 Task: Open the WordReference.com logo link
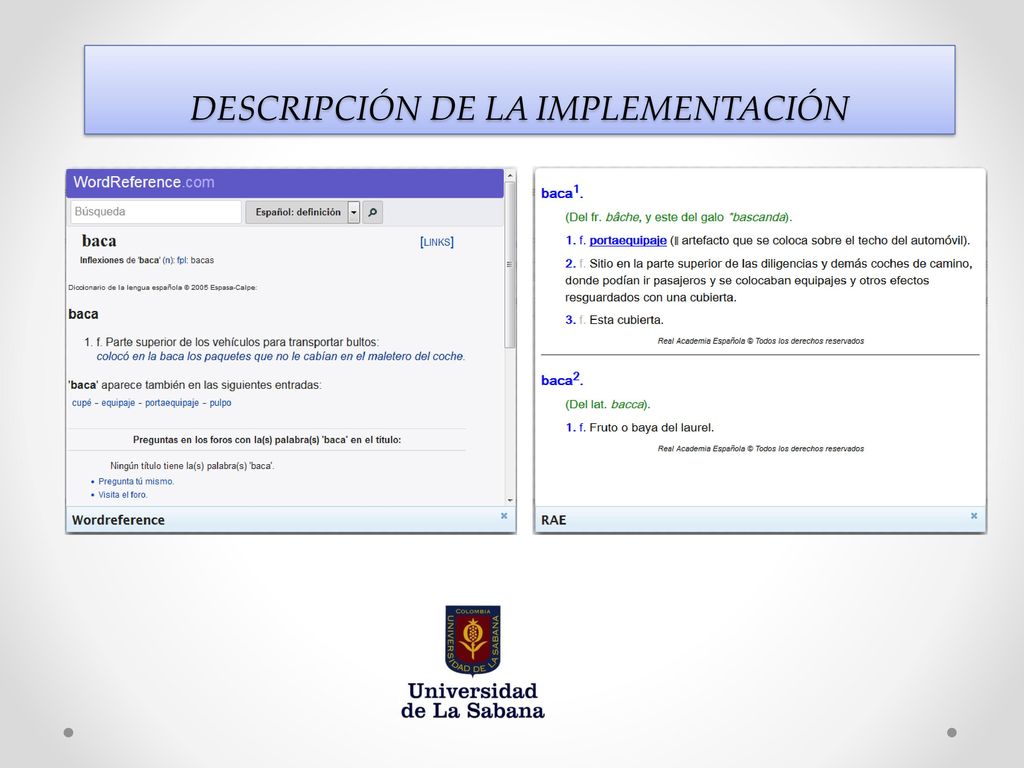click(144, 182)
